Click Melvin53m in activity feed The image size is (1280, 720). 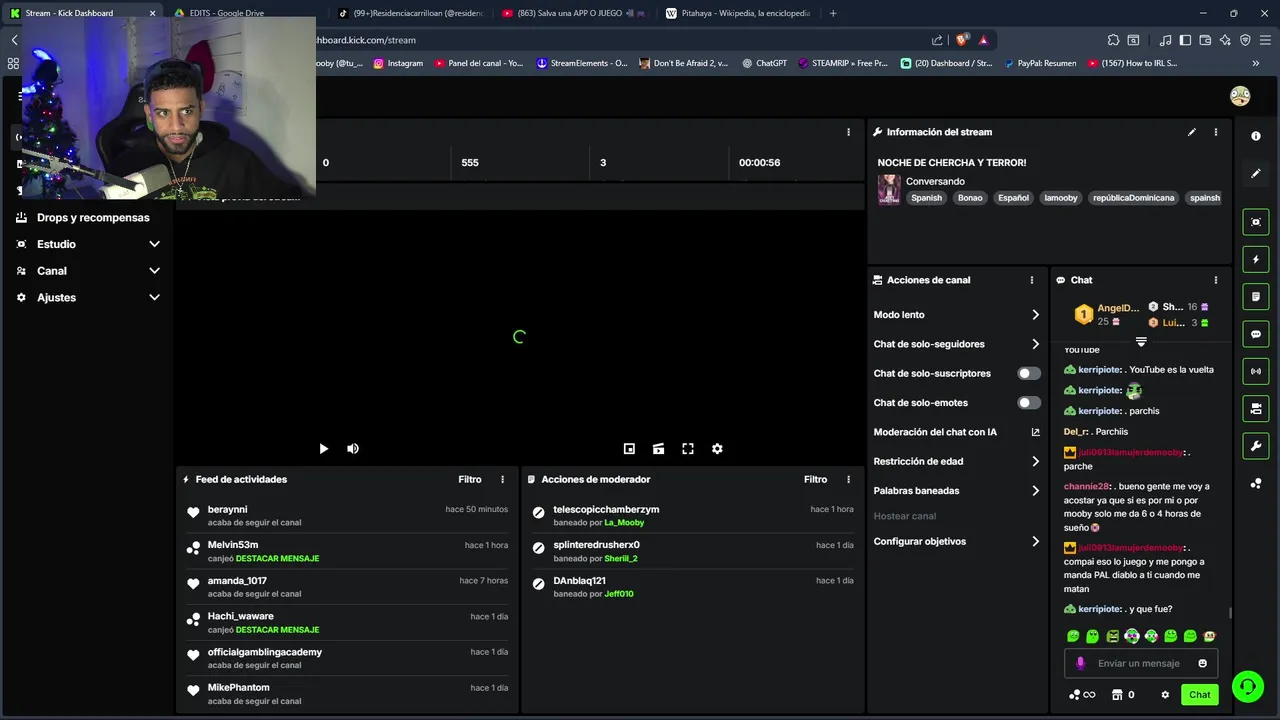[x=233, y=545]
